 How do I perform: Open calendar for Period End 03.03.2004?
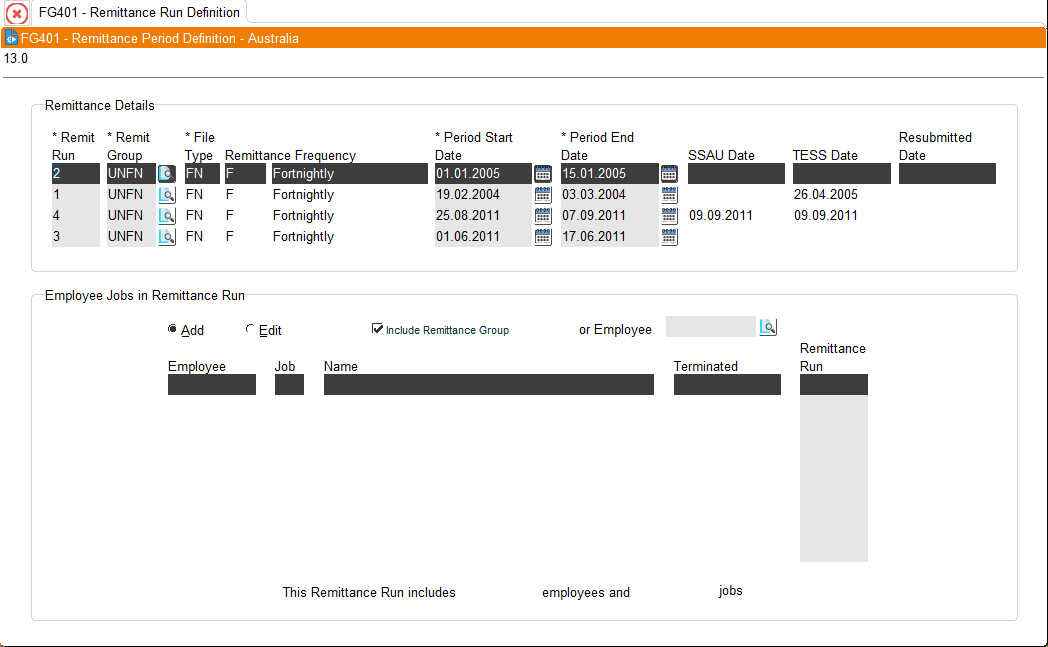tap(669, 195)
